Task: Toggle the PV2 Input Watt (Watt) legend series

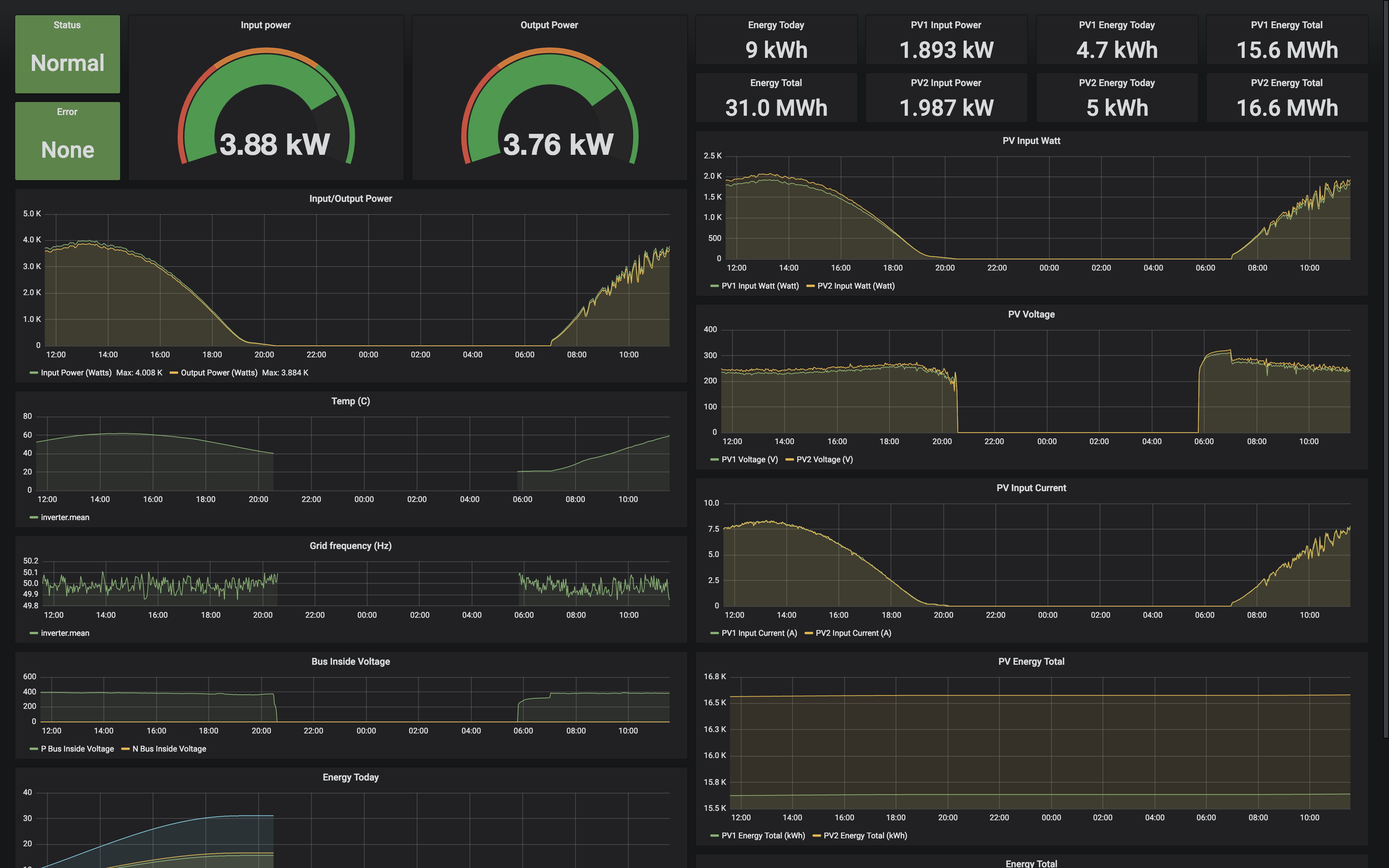Action: tap(856, 286)
